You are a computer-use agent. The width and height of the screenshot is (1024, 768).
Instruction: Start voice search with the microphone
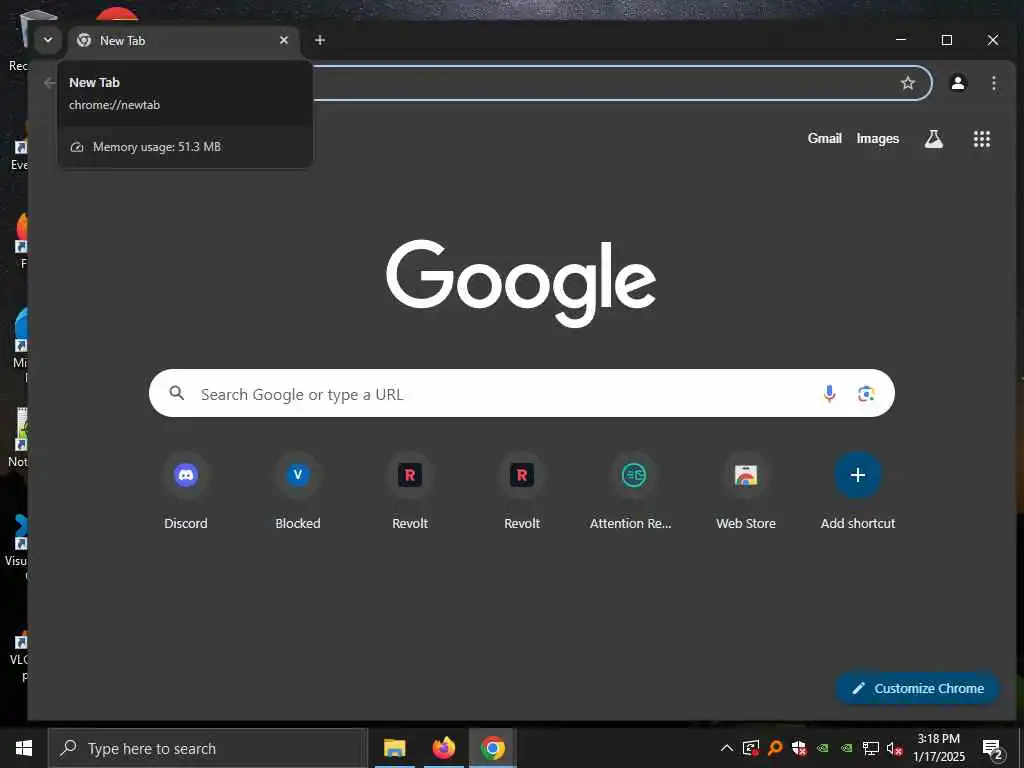(x=829, y=393)
